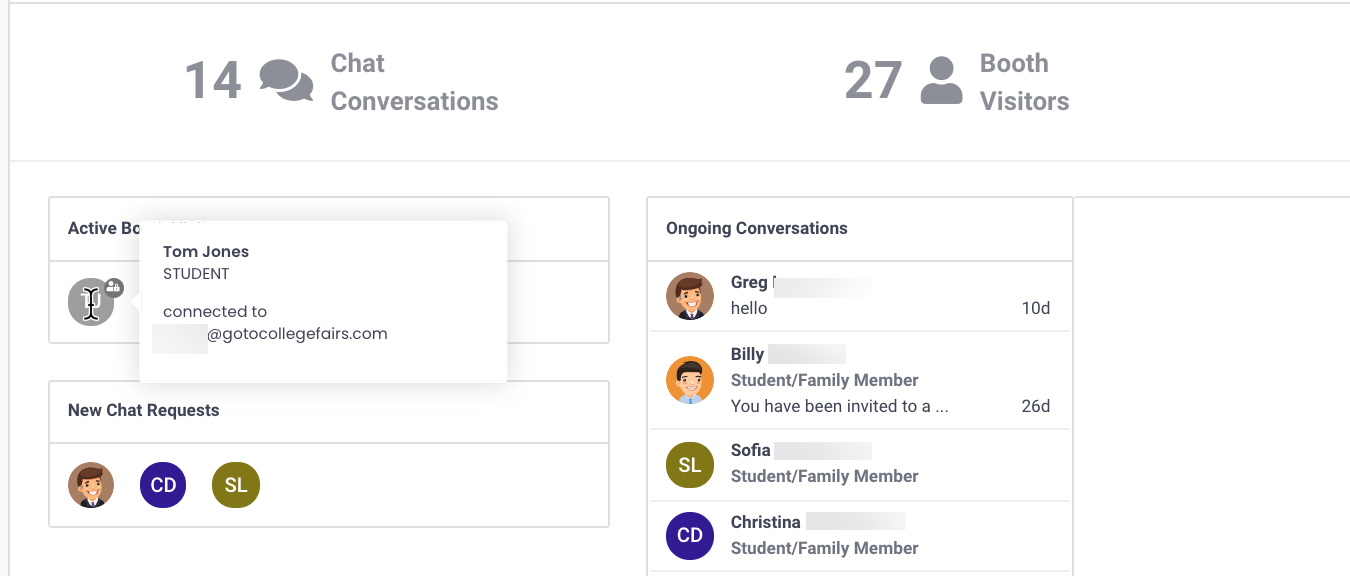Image resolution: width=1350 pixels, height=576 pixels.
Task: Open Billy's "You have been invited" message
Action: 839,406
